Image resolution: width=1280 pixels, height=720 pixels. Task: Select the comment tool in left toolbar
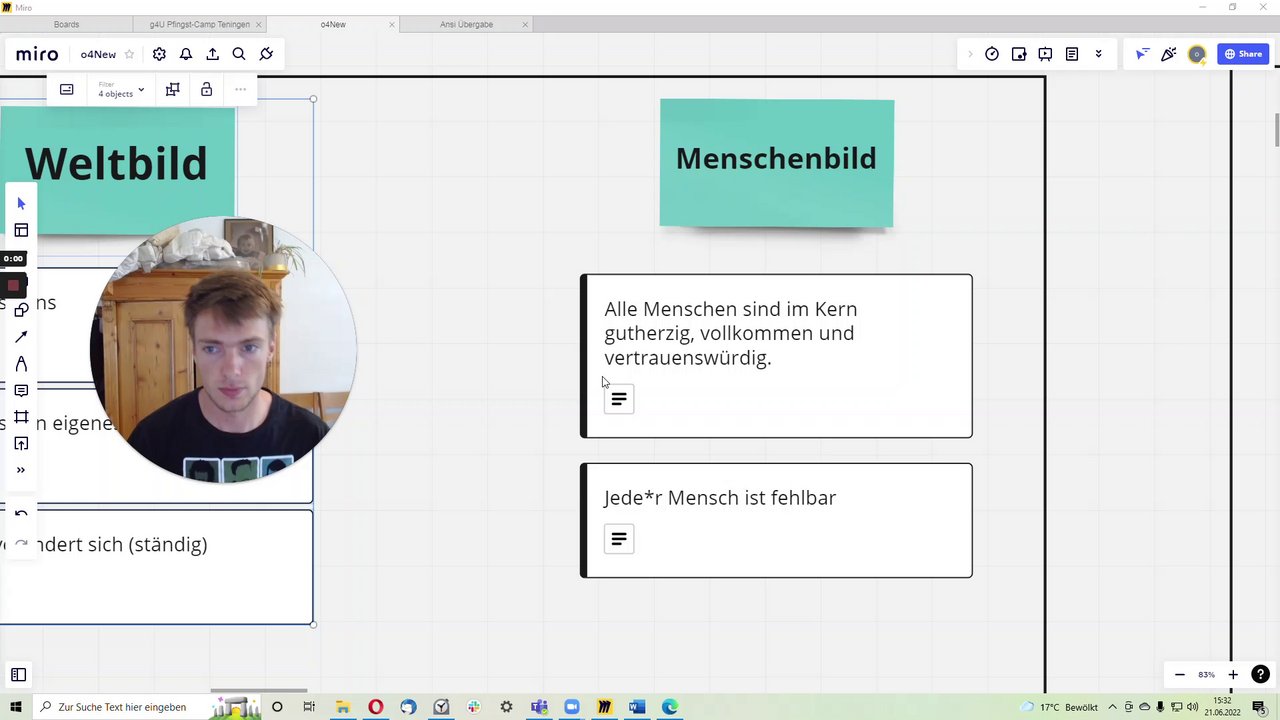(21, 390)
